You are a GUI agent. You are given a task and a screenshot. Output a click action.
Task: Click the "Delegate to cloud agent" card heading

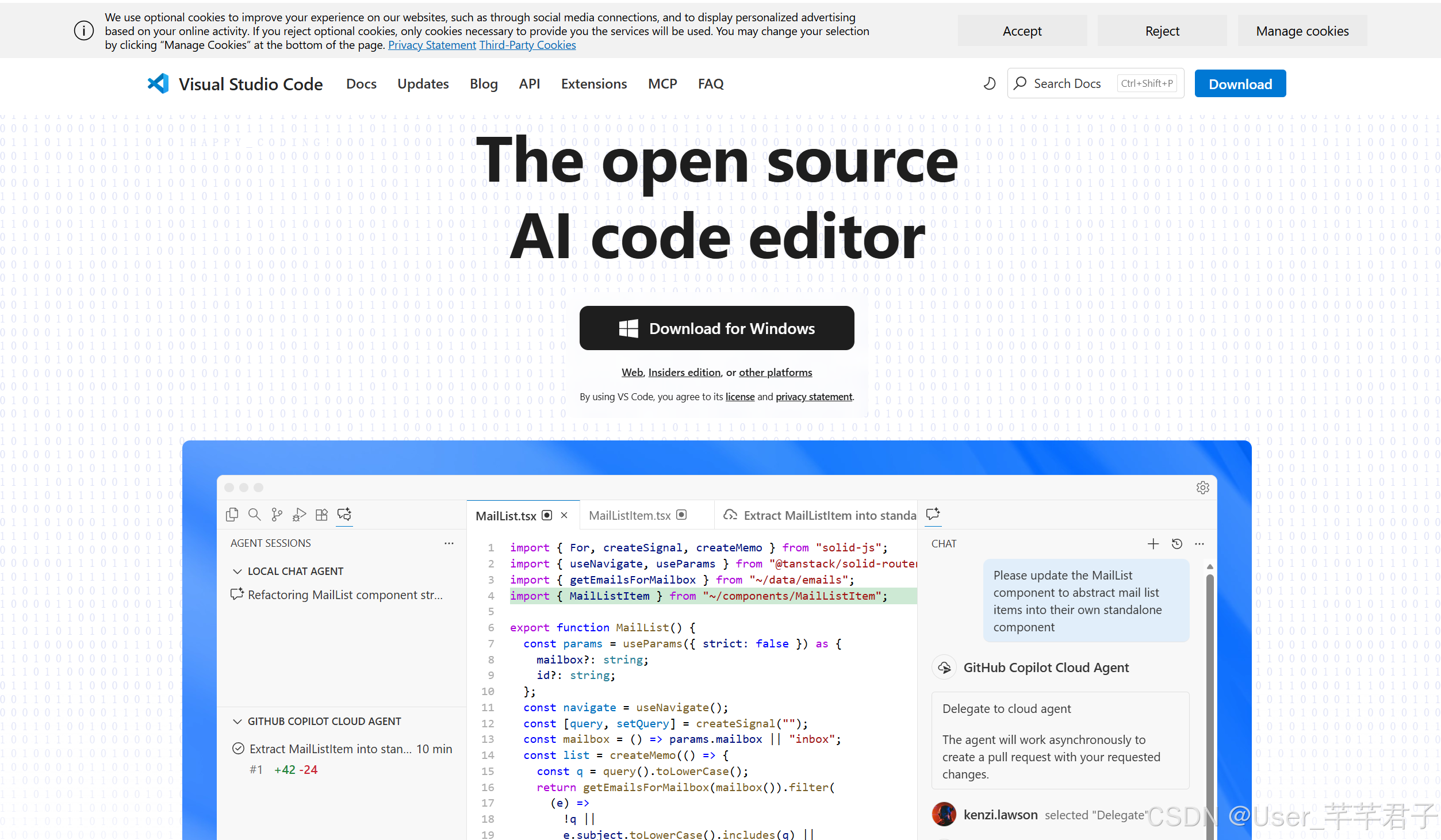[1006, 709]
